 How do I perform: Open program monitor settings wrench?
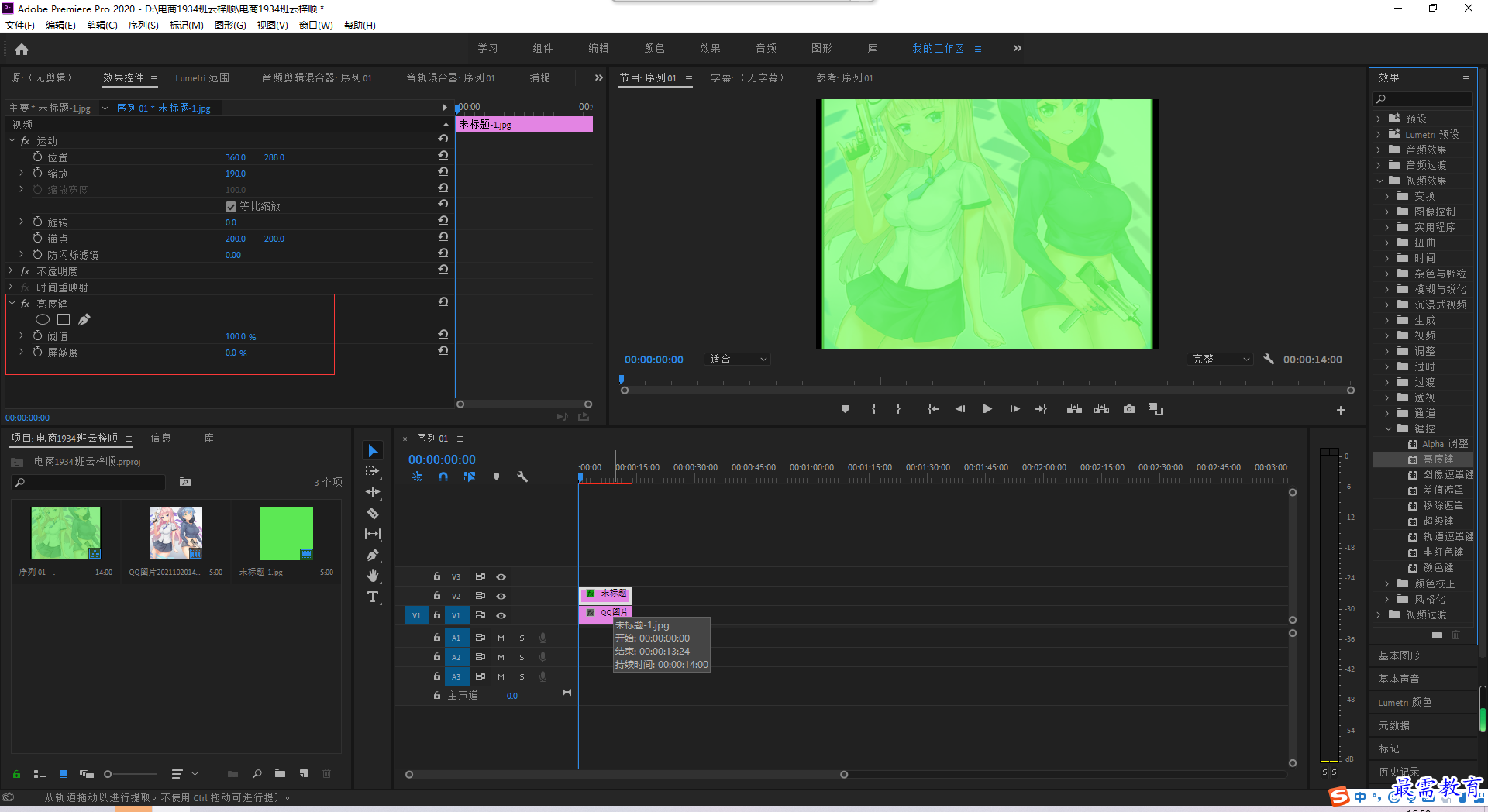pyautogui.click(x=1269, y=360)
